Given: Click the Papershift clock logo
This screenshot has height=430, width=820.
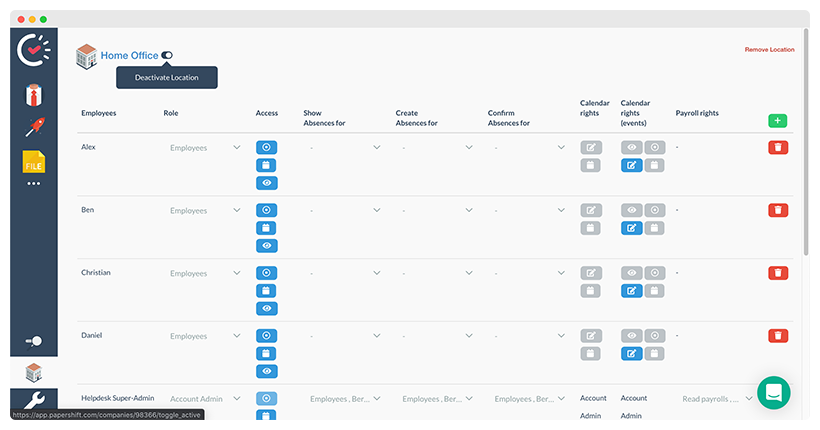Looking at the screenshot, I should point(33,50).
